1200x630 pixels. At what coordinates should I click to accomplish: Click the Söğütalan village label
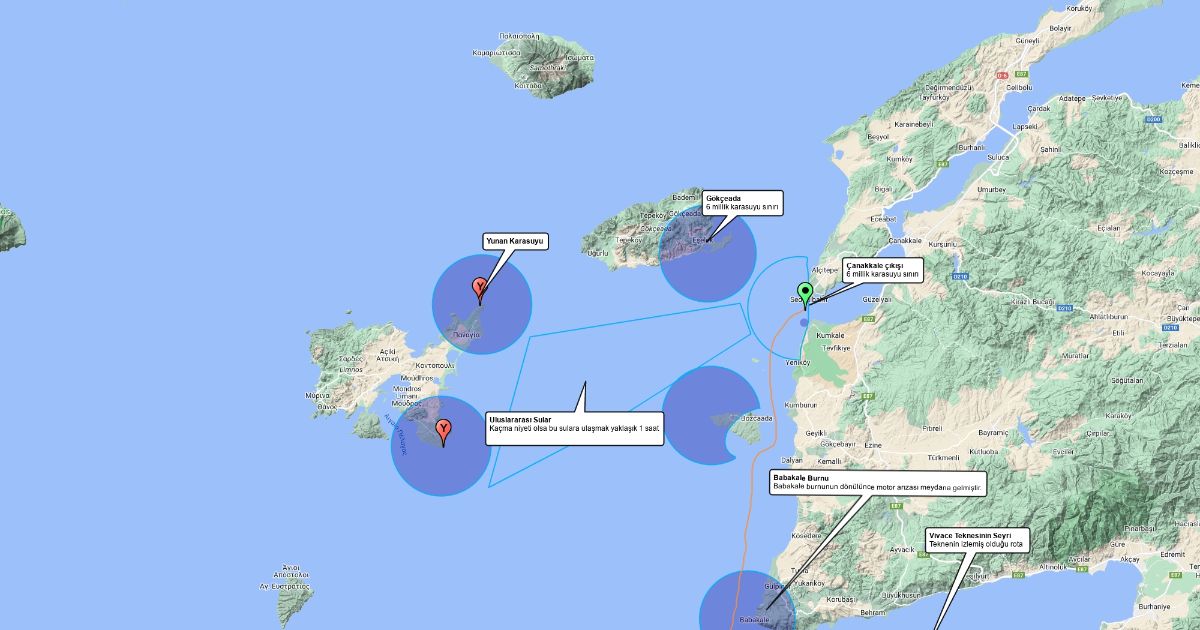[x=1126, y=381]
